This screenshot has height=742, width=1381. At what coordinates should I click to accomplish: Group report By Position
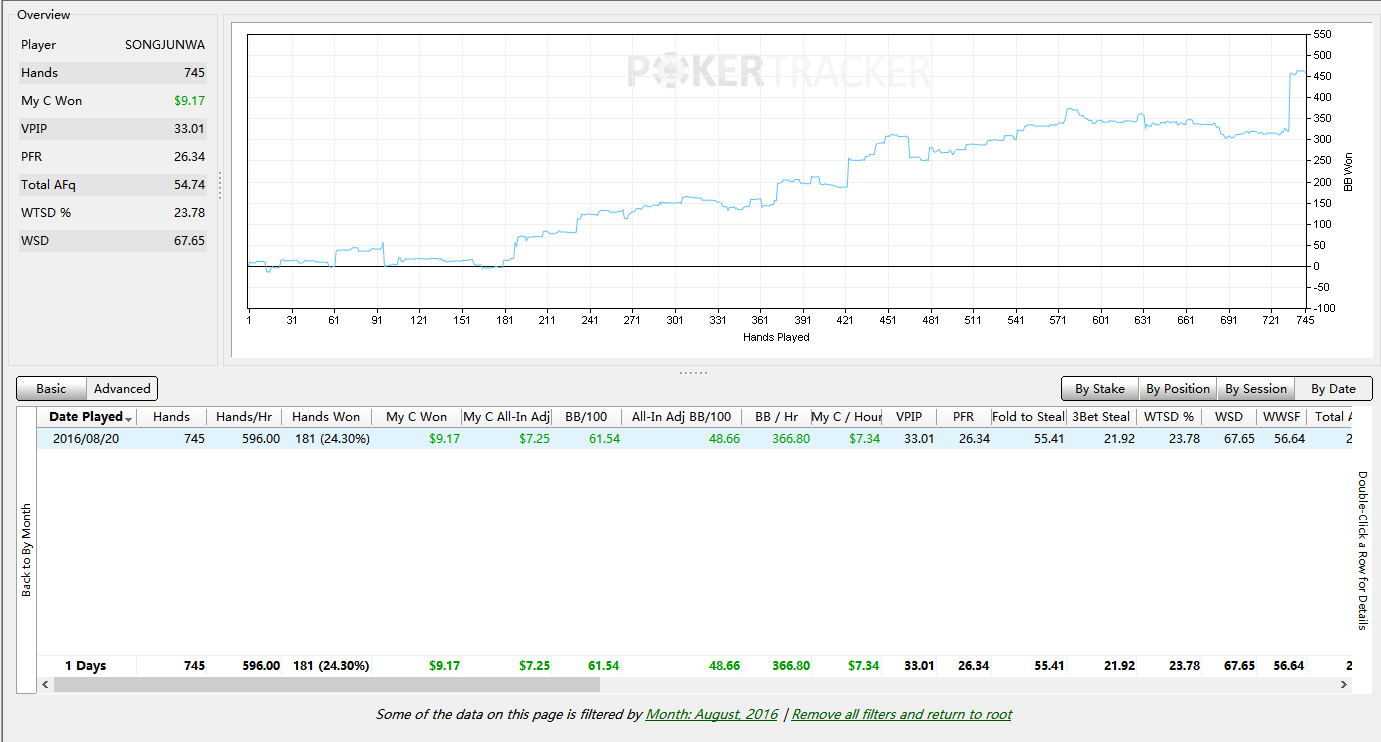click(1178, 389)
